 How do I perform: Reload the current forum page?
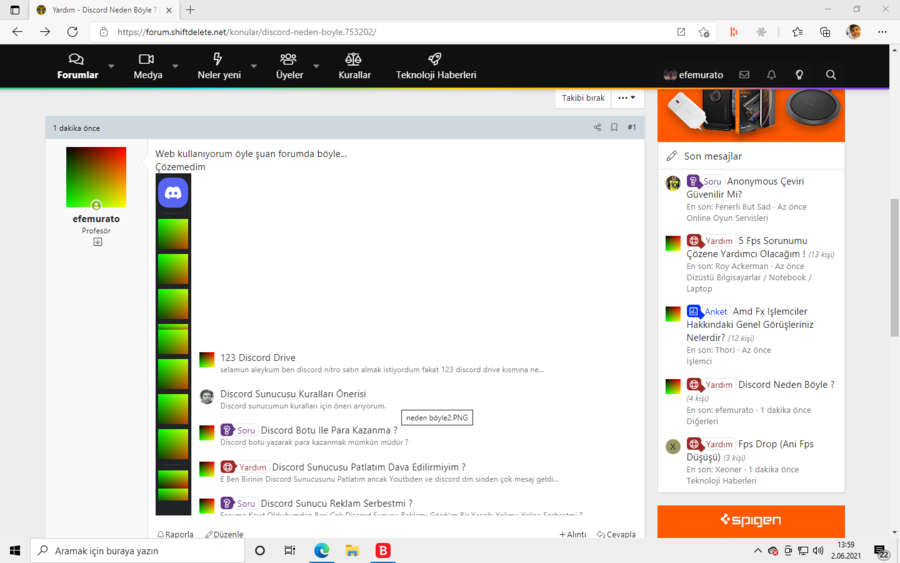72,32
